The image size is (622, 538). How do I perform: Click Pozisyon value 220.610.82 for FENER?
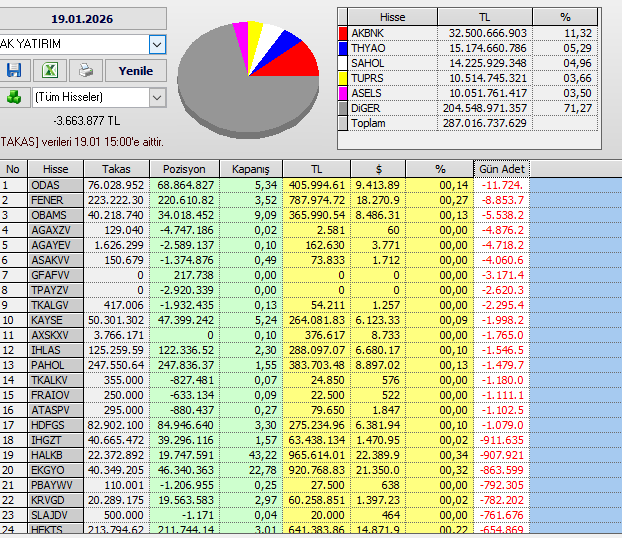pyautogui.click(x=186, y=200)
